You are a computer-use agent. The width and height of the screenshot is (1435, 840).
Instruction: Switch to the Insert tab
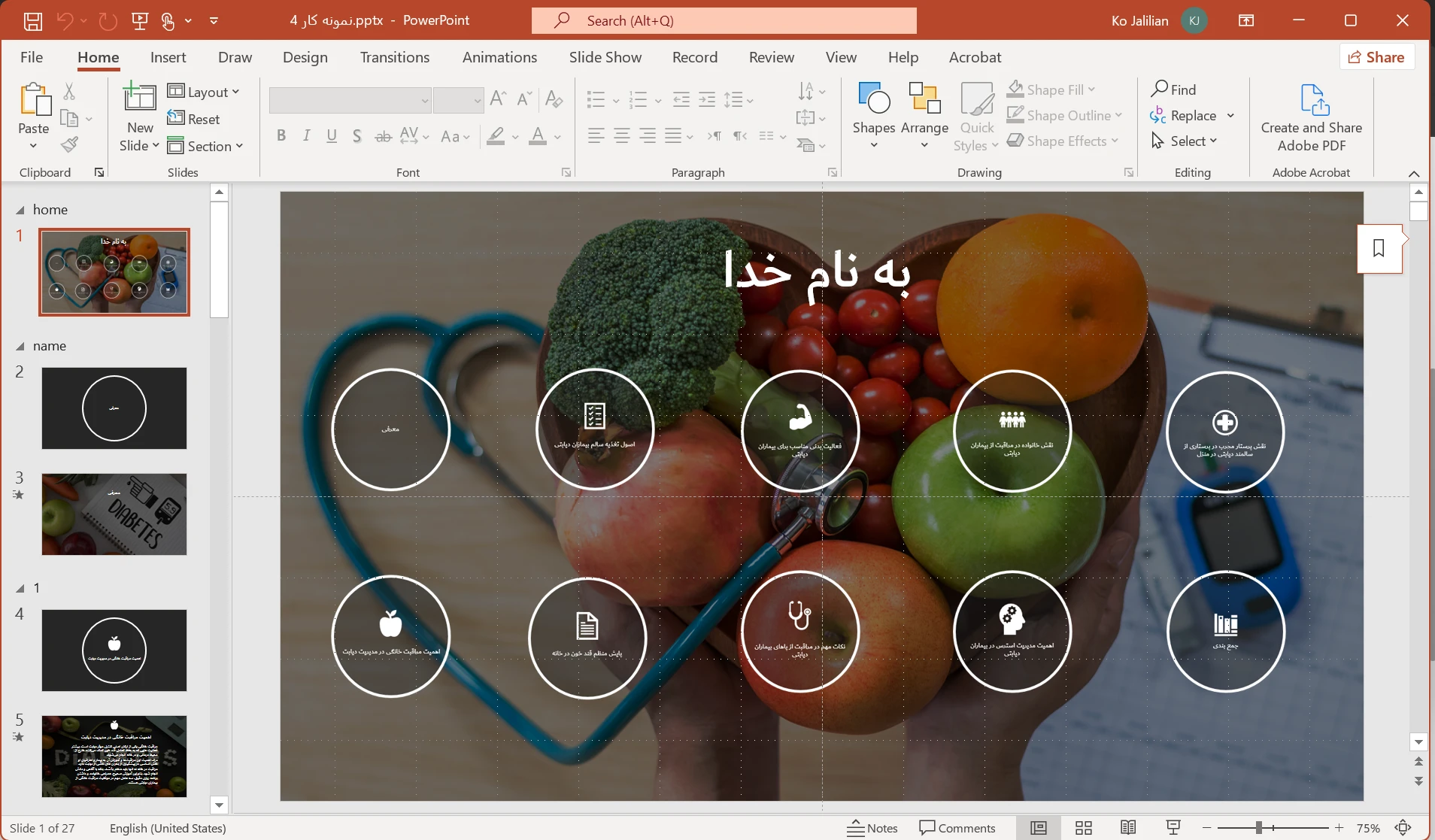click(168, 57)
